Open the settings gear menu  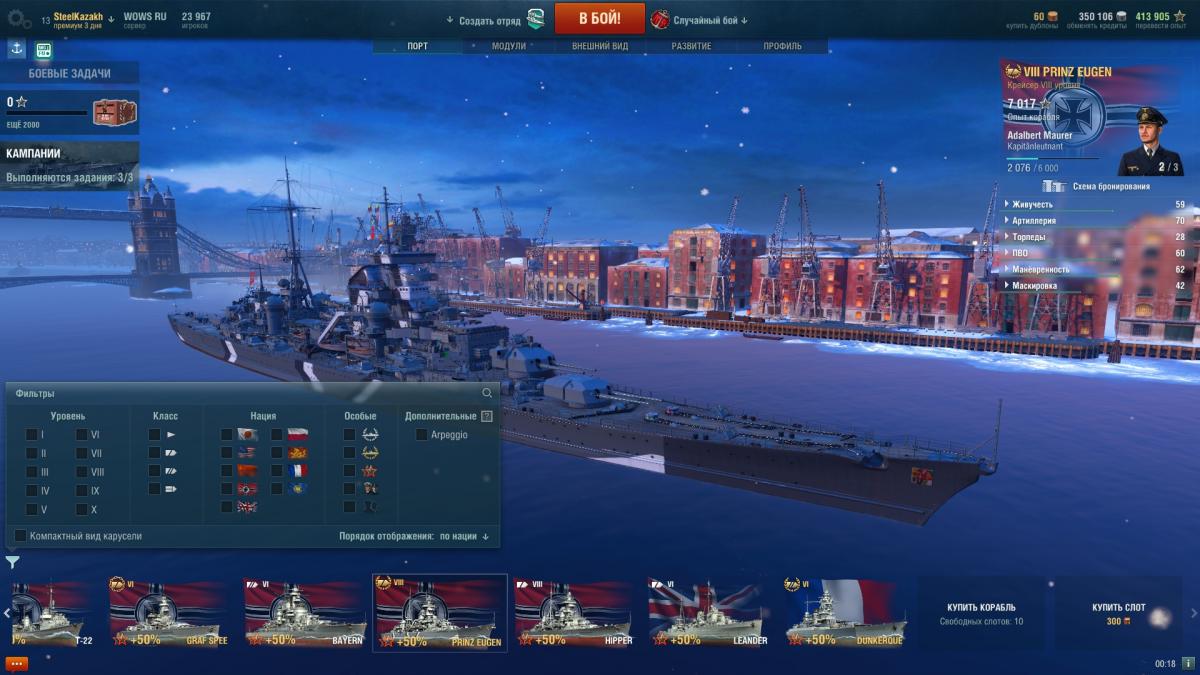[19, 18]
